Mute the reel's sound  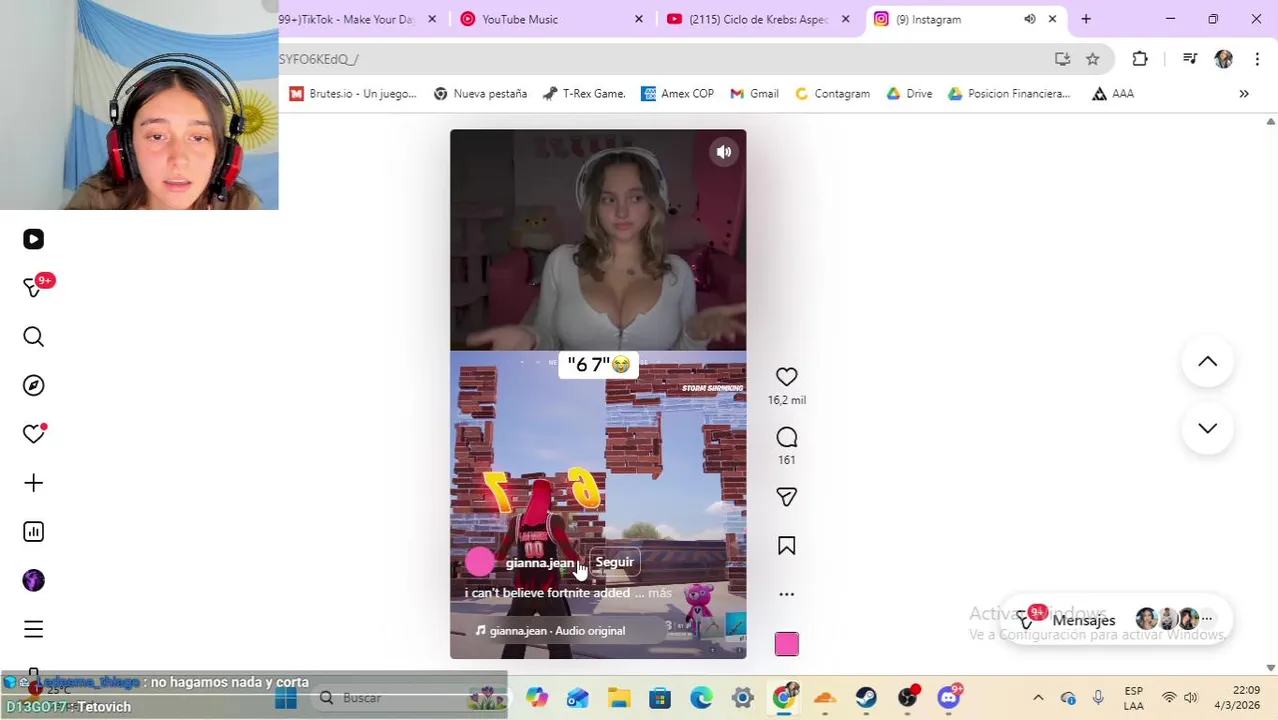click(724, 152)
